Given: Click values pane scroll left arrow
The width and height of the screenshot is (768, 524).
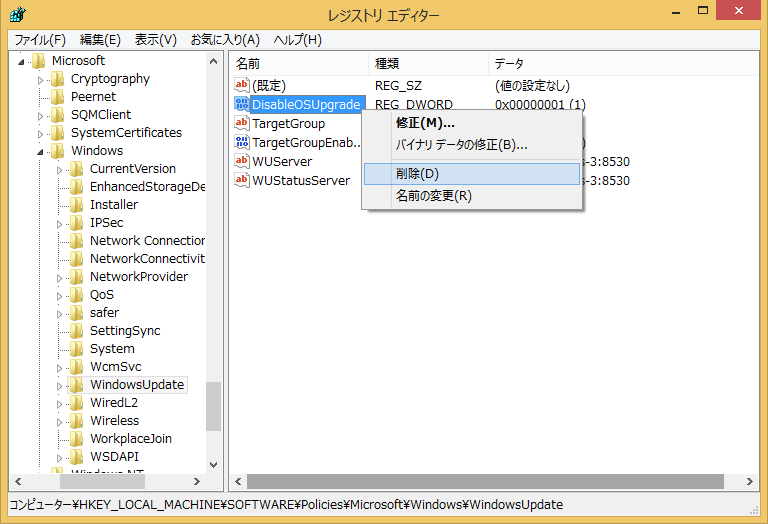Looking at the screenshot, I should (238, 481).
